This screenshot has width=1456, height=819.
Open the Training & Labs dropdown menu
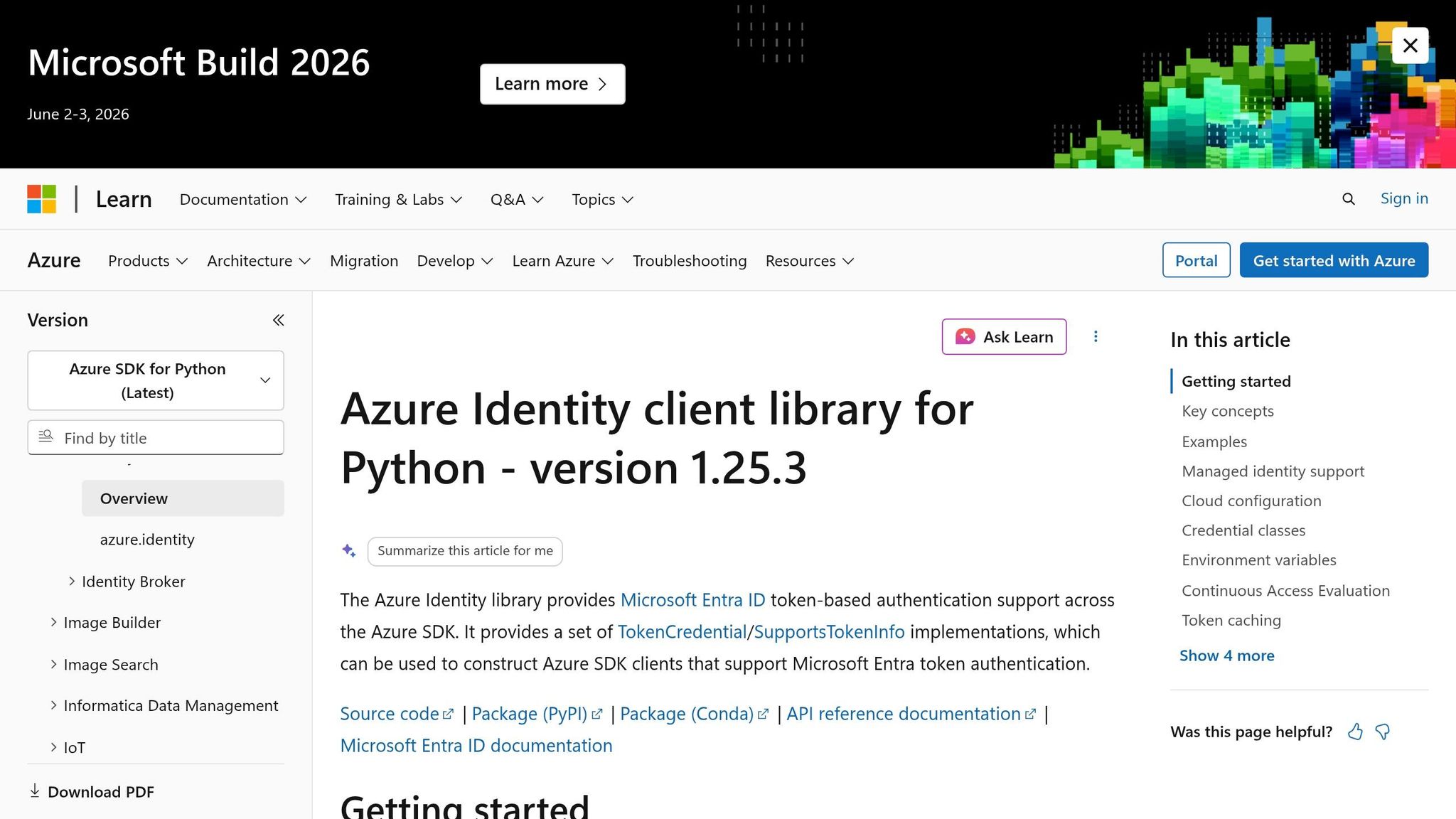[399, 200]
